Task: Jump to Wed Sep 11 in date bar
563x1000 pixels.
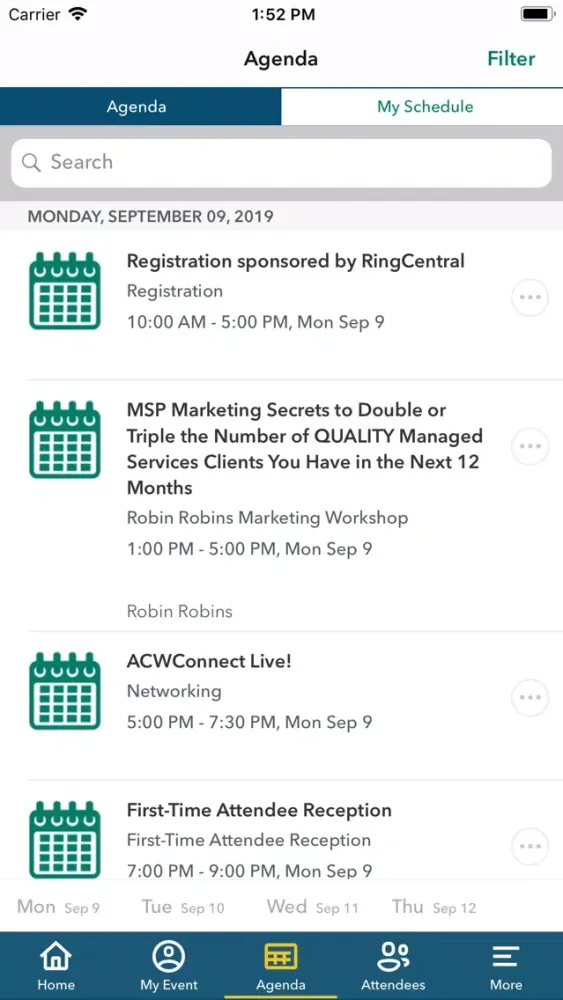Action: tap(312, 906)
